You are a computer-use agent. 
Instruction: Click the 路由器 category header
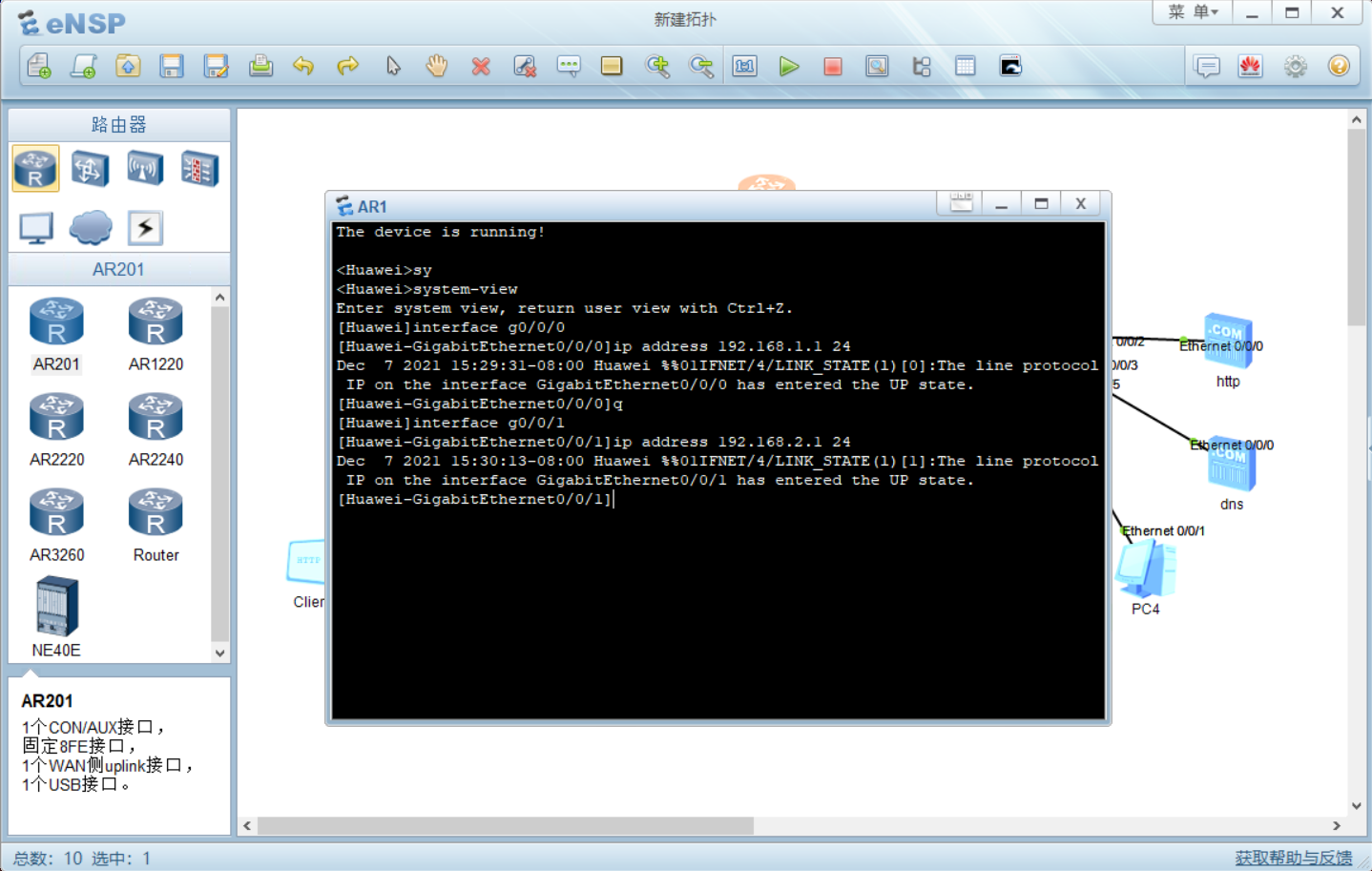click(x=118, y=124)
